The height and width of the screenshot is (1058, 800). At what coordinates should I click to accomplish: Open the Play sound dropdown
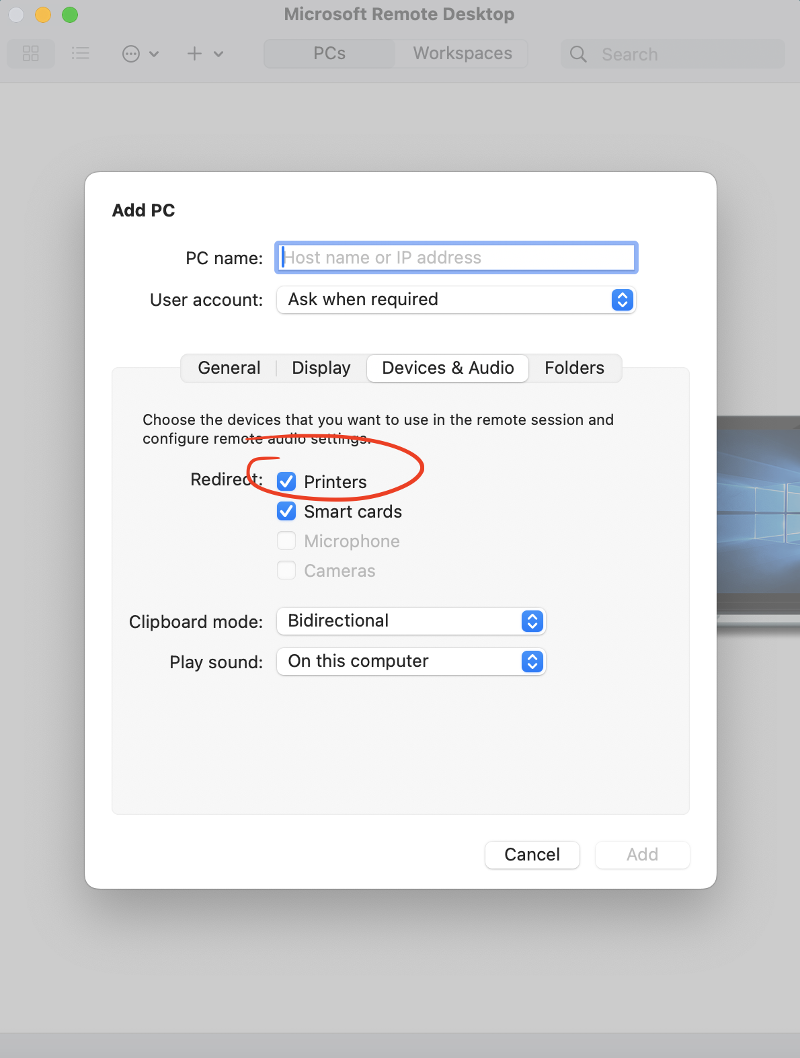tap(411, 662)
